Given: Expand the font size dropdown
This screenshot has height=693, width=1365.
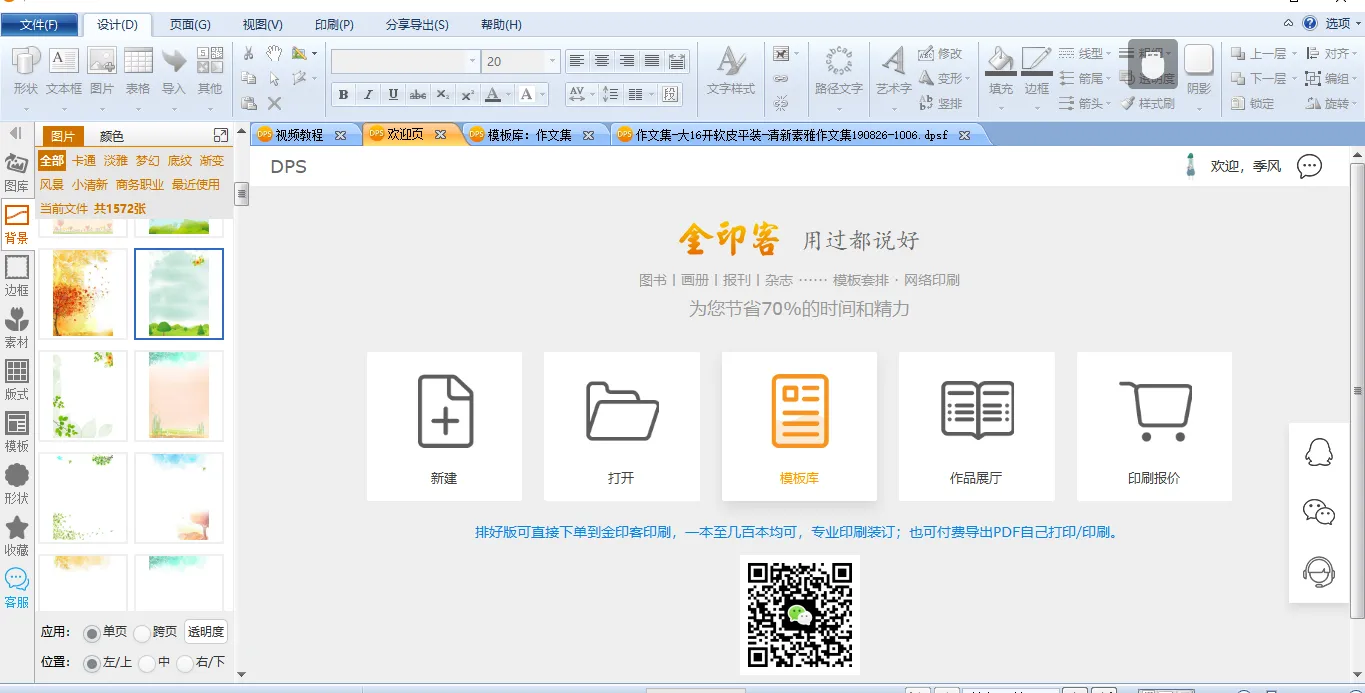Looking at the screenshot, I should coord(552,62).
